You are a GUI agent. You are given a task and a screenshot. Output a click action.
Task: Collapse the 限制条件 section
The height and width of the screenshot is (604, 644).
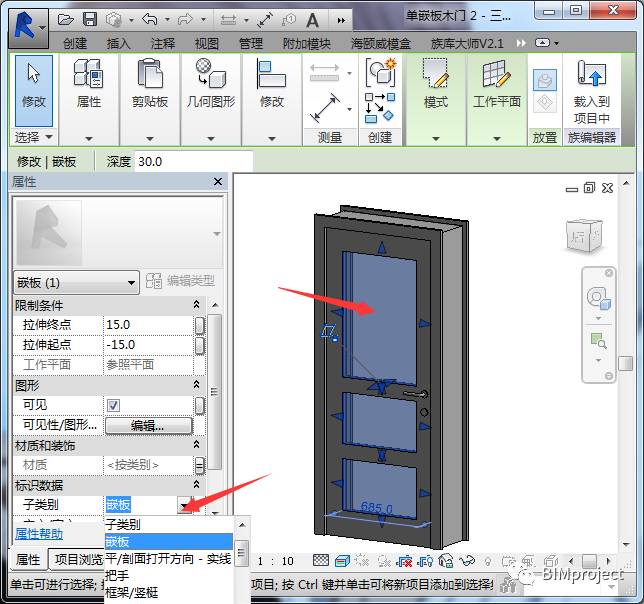pos(196,304)
